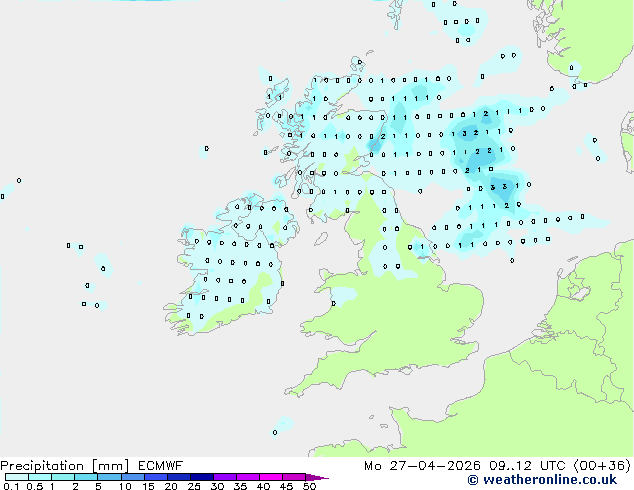Click the '15' legend value
The height and width of the screenshot is (490, 634).
click(148, 486)
